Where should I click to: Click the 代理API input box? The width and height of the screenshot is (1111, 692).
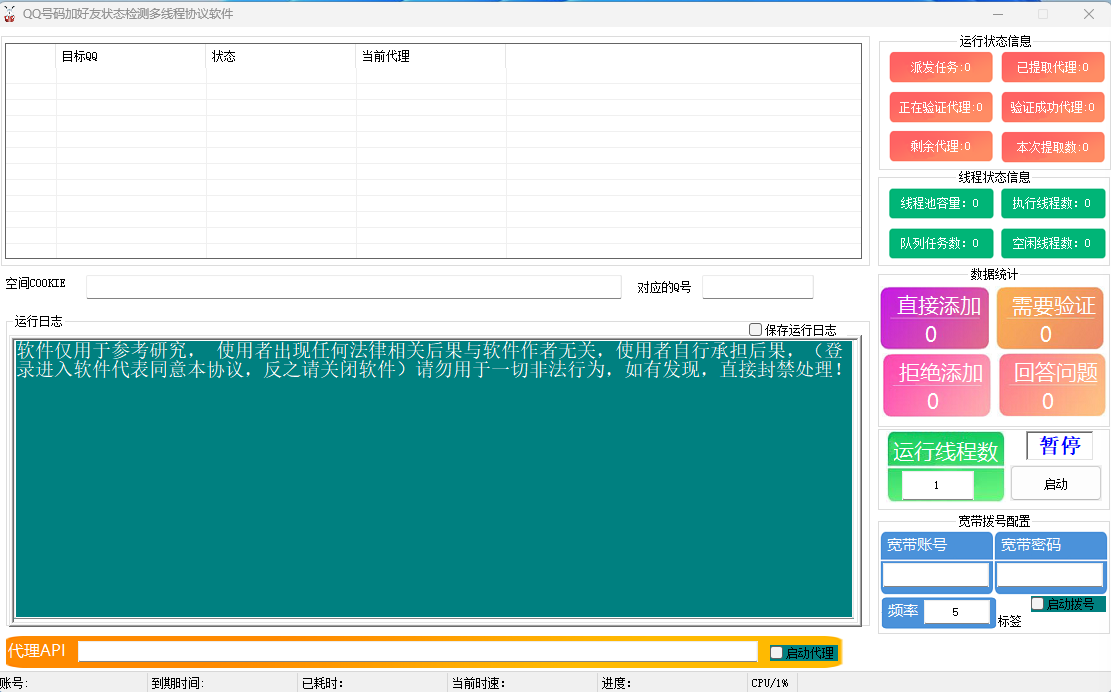coord(417,651)
